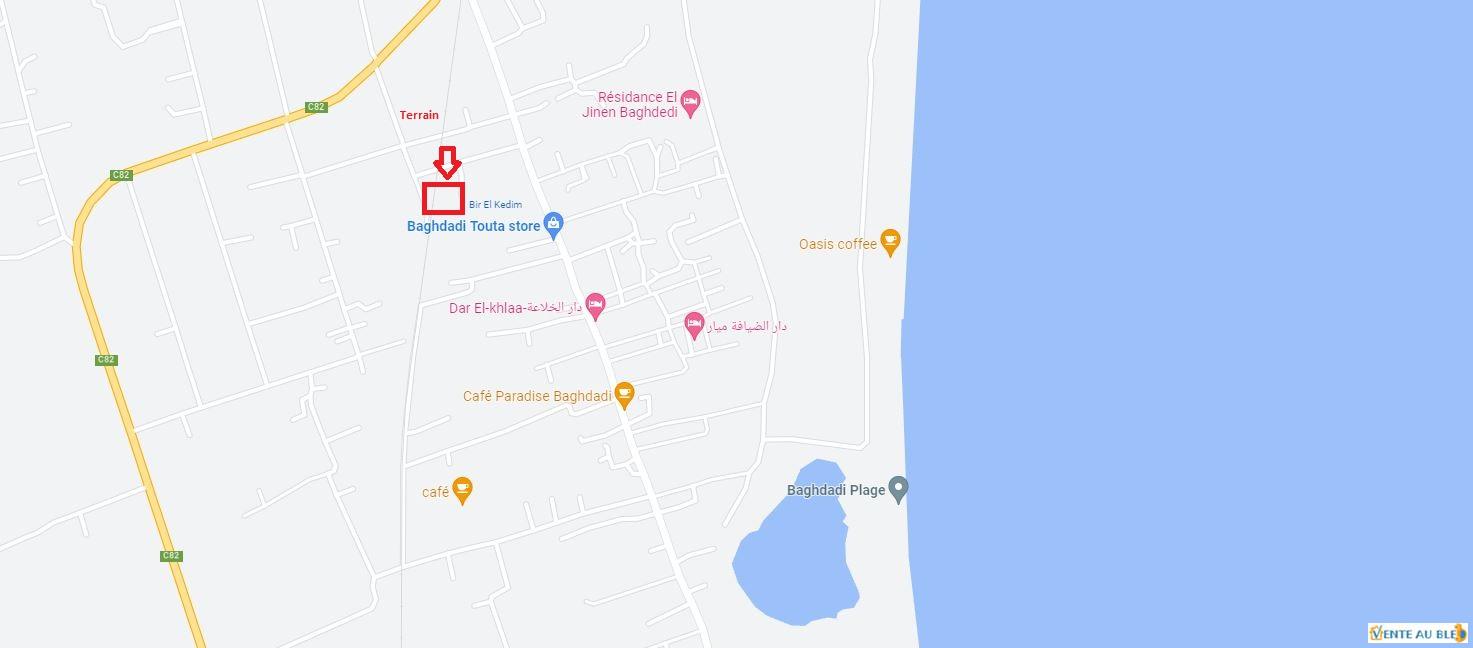Open the Oasis coffee cafe marker

pos(890,242)
